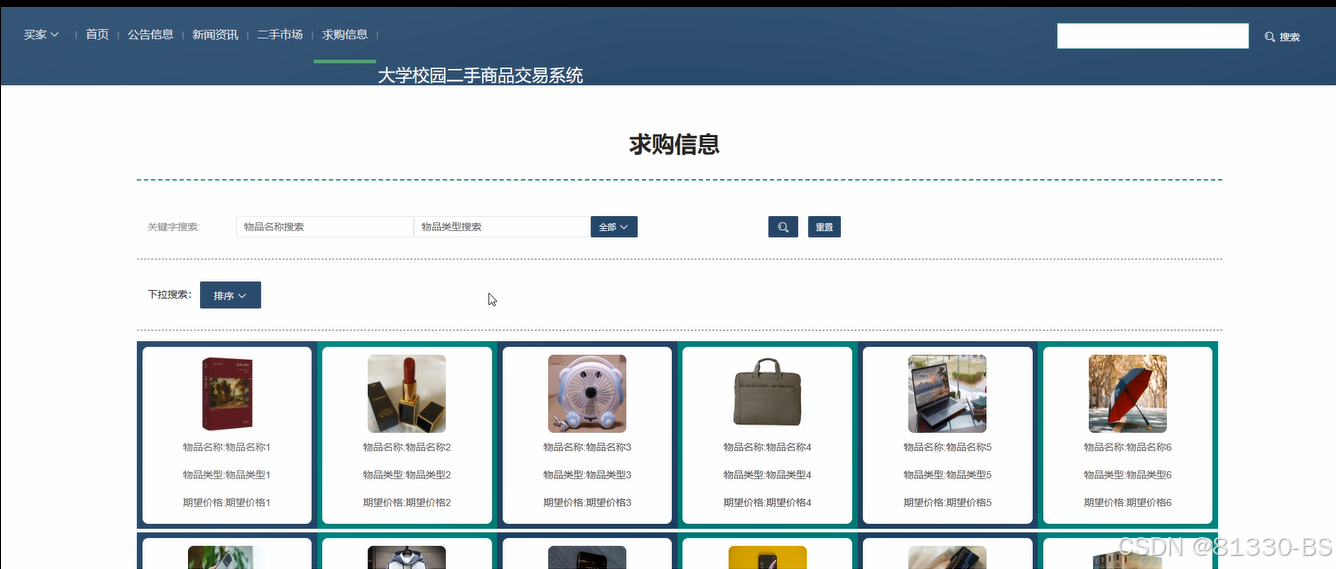
Task: Click text 期望价格:期望价格3
Action: (x=587, y=503)
